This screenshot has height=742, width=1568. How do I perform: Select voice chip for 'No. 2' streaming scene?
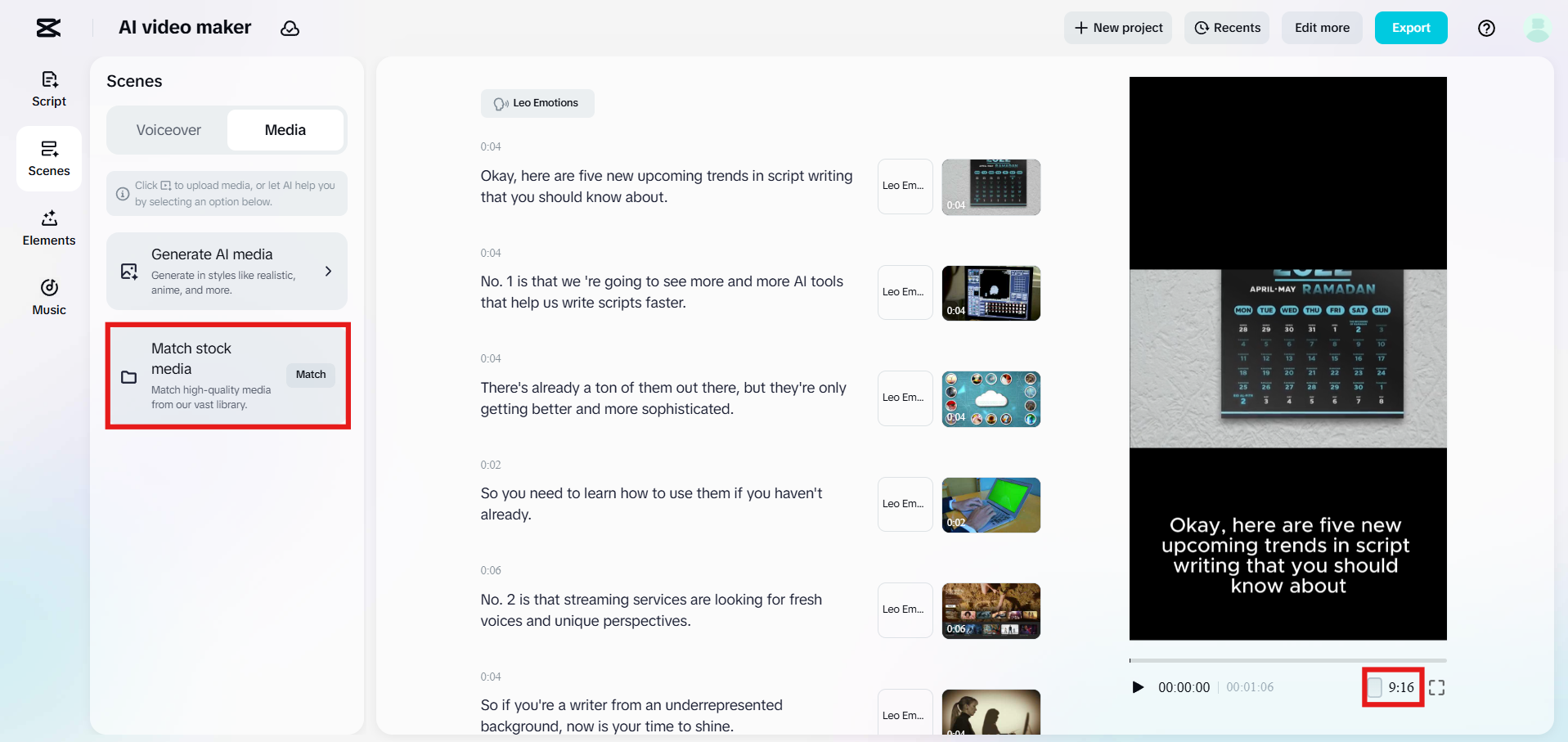point(905,610)
